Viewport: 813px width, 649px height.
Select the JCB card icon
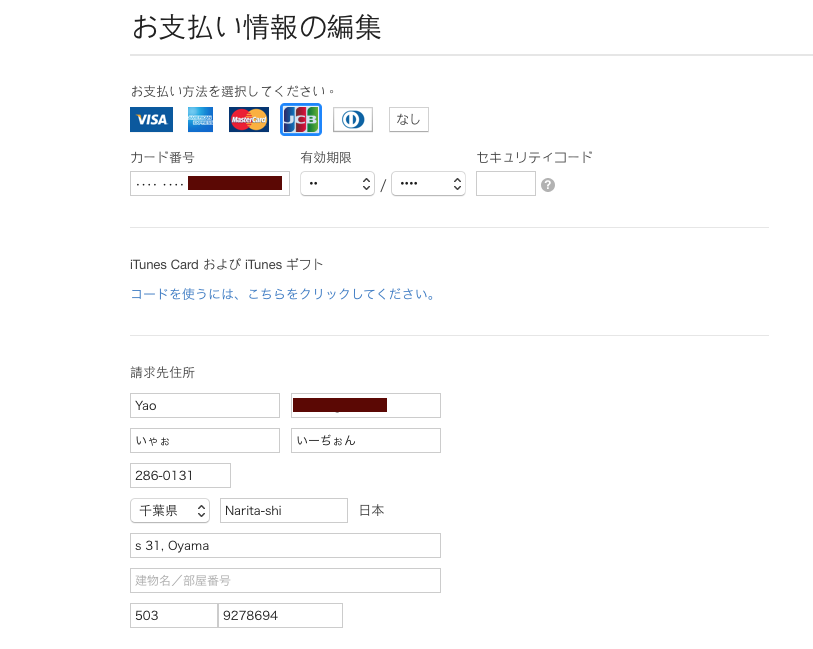tap(299, 119)
